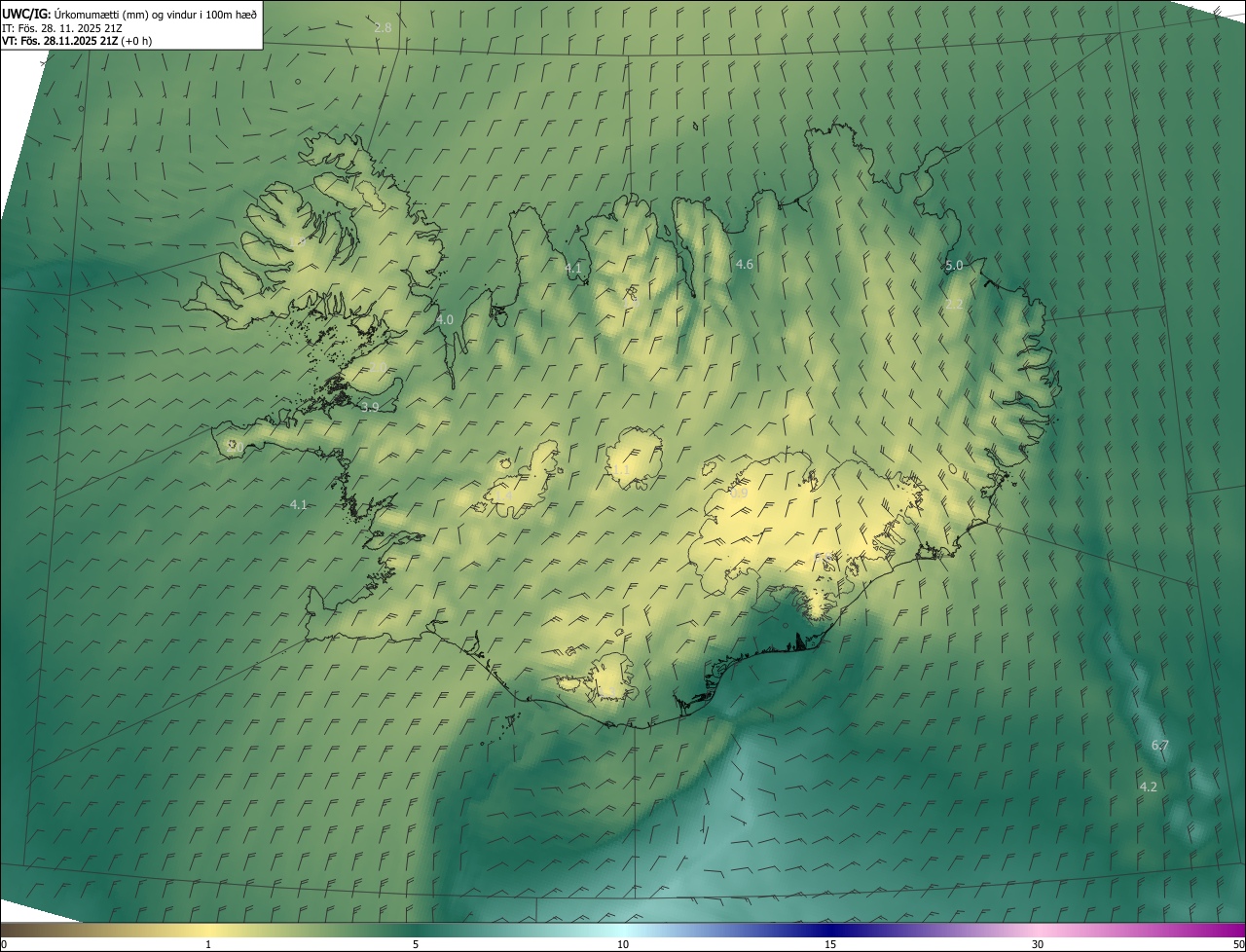Screen dimensions: 1246x952
Task: Click the 6.7 value label over the sea
Action: point(1160,746)
